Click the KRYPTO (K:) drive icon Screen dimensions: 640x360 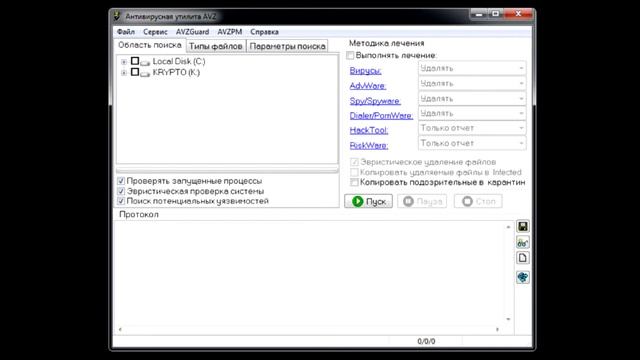[145, 73]
